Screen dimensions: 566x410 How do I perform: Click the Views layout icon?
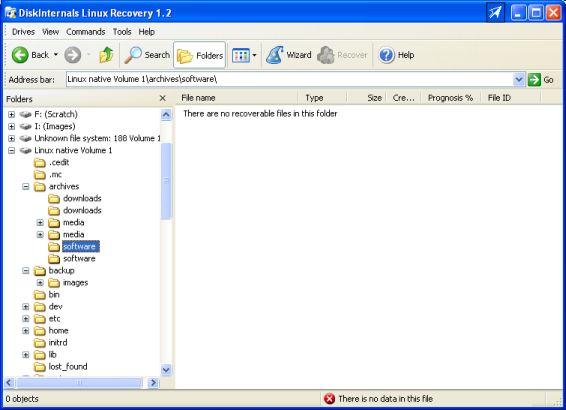[241, 55]
